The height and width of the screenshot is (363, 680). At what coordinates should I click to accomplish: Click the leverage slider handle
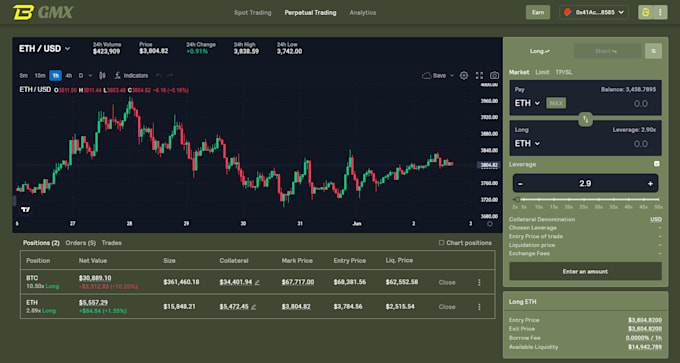(516, 199)
